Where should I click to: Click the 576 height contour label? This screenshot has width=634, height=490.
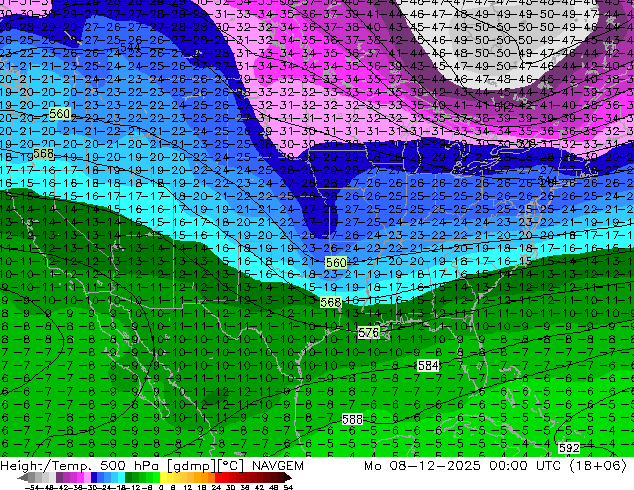(368, 333)
